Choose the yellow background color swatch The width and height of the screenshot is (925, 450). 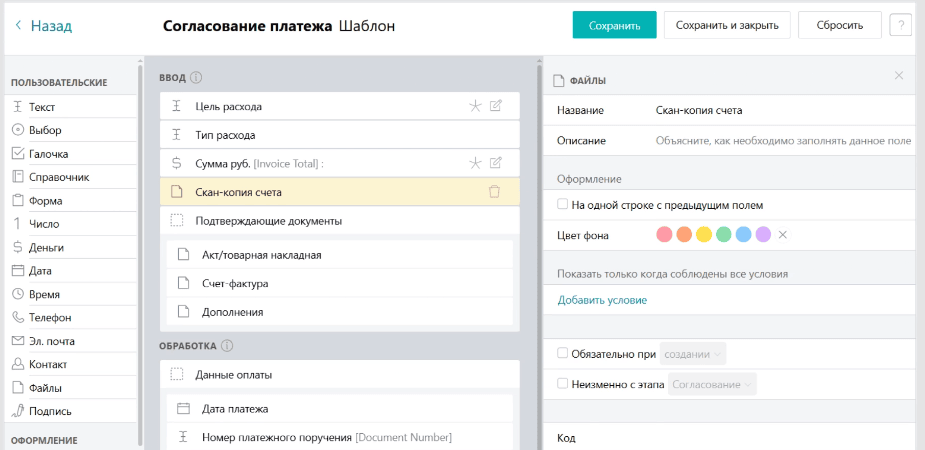pyautogui.click(x=704, y=235)
